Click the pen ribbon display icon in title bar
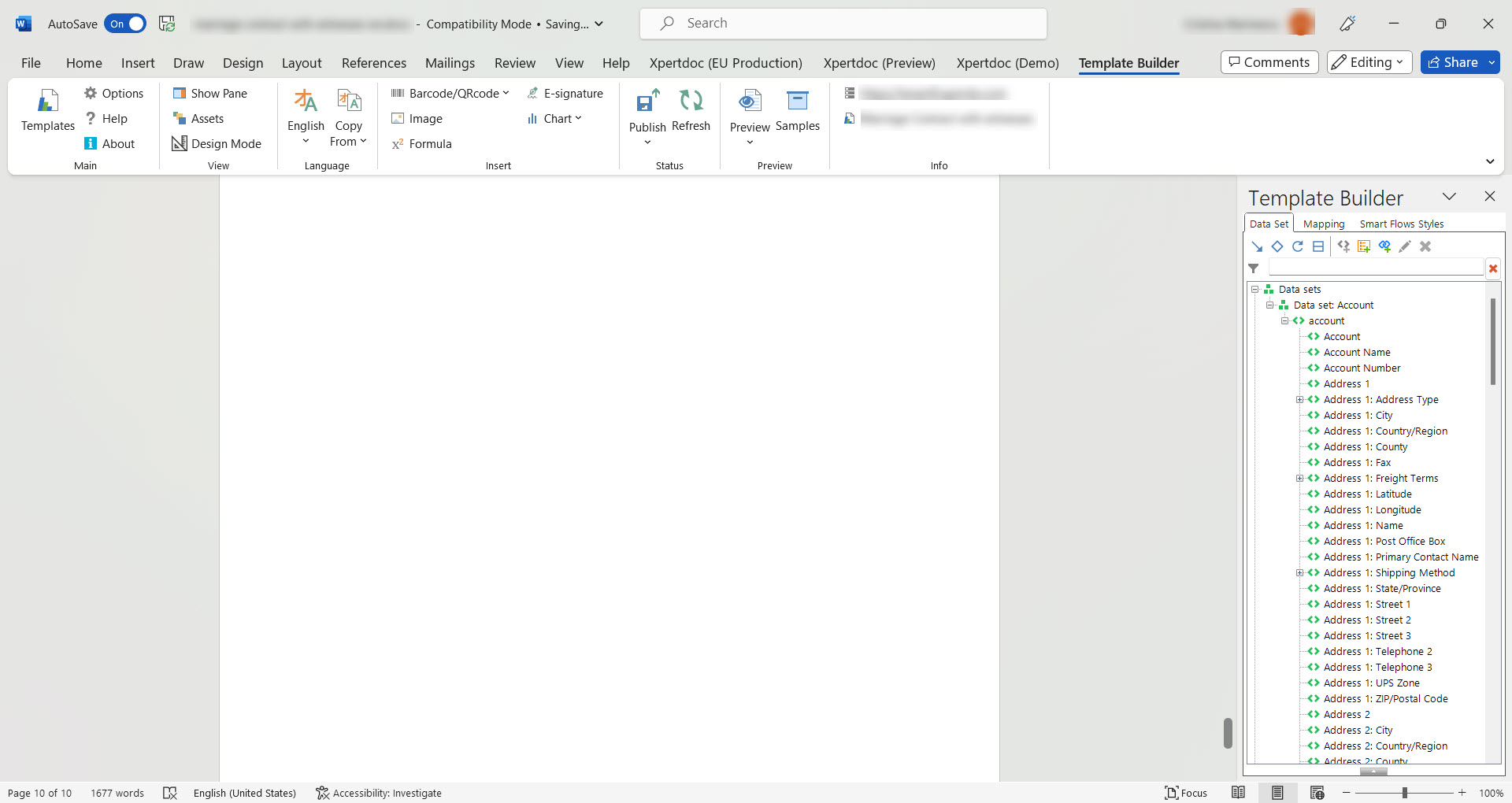 click(x=1347, y=24)
